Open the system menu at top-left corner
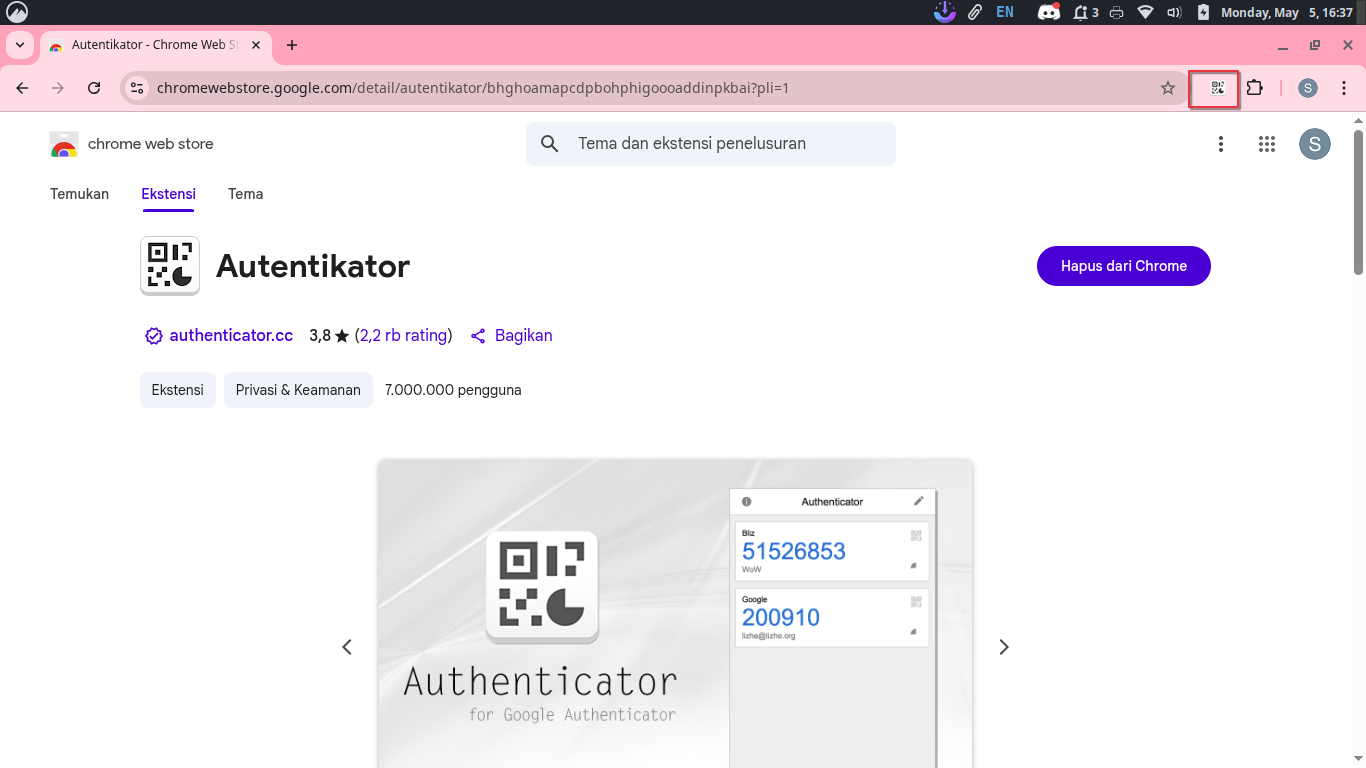Screen dimensions: 1366x768 point(16,12)
